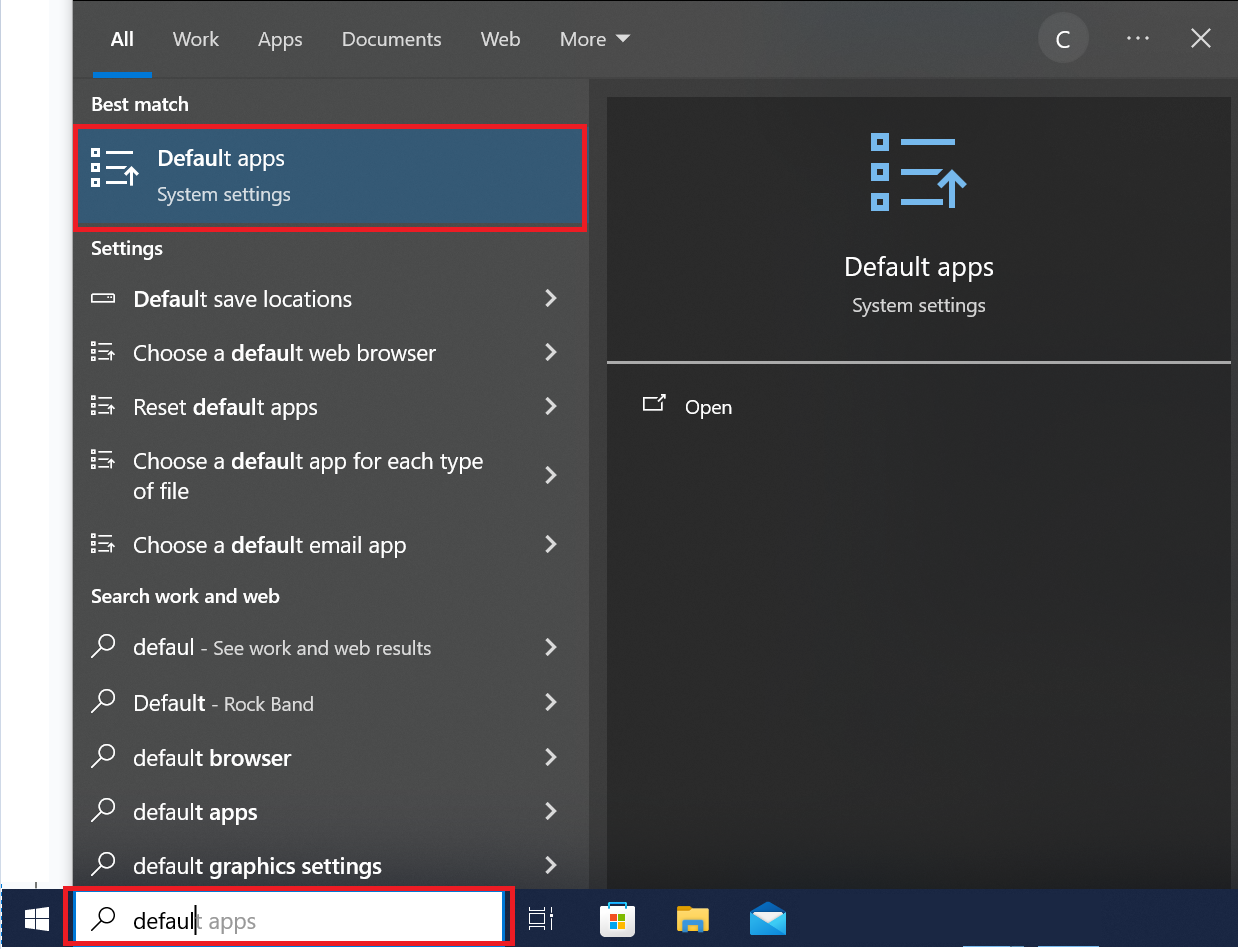Screen dimensions: 1240x949
Task: Click magnifier icon beside default graphics settings
Action: [103, 864]
